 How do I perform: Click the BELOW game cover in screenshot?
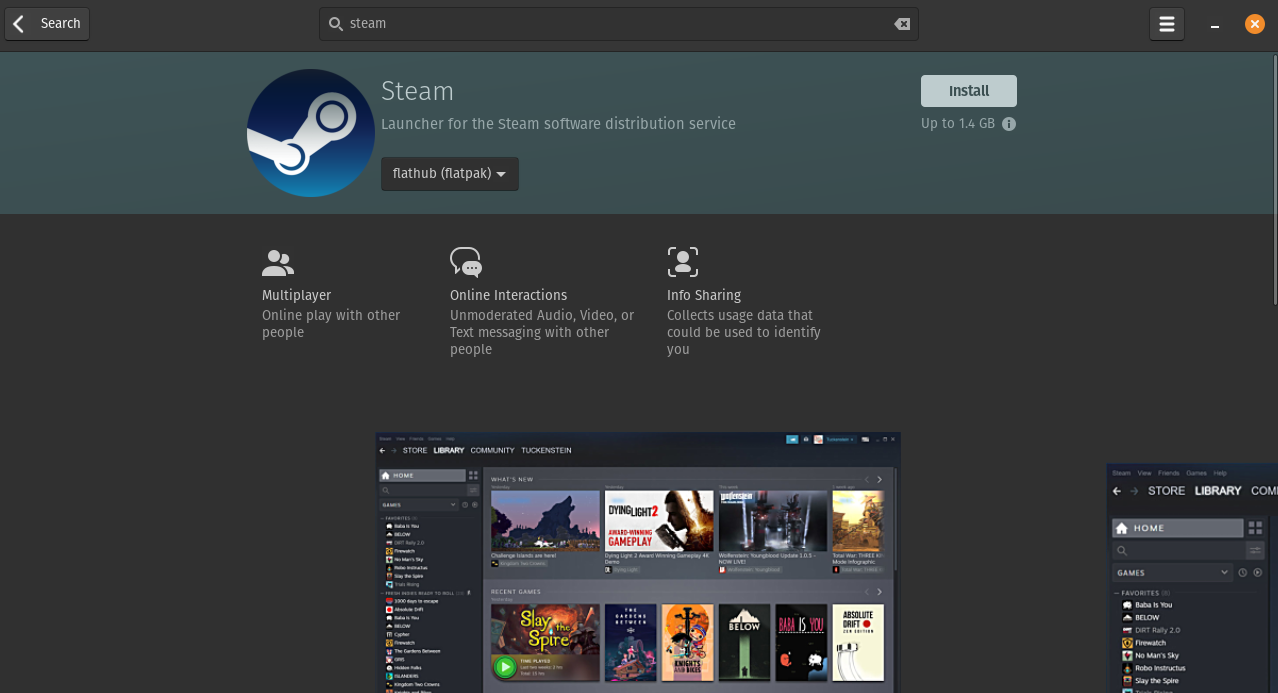tap(745, 642)
